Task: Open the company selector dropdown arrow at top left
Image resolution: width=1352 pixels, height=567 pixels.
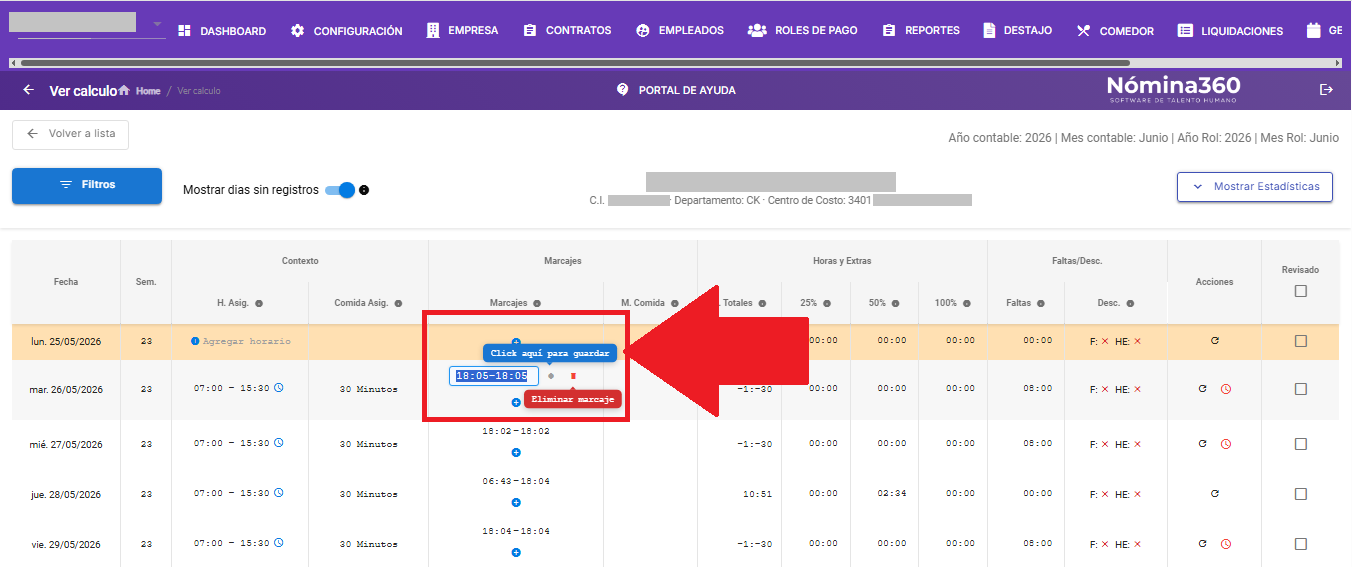Action: pos(157,24)
